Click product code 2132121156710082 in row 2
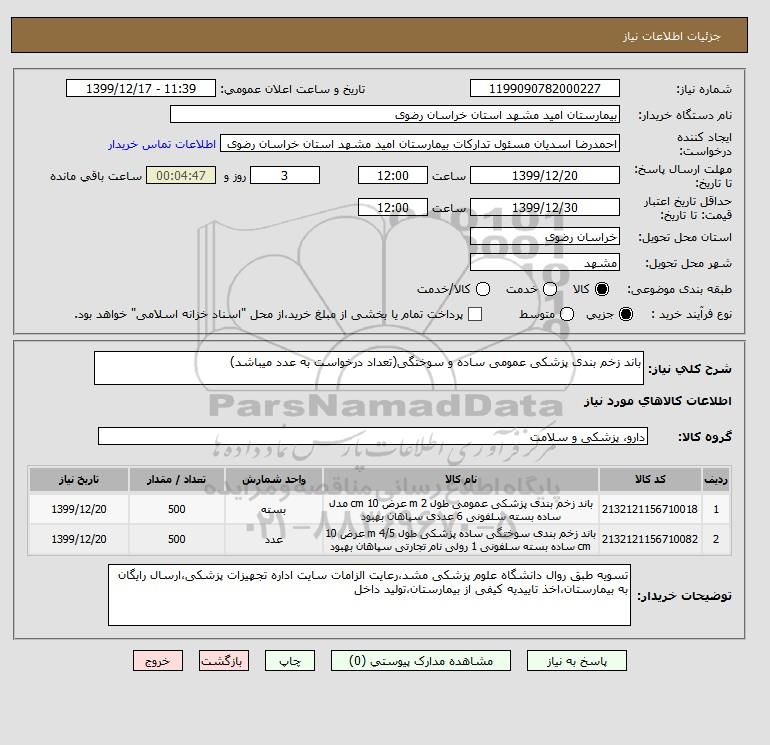Viewport: 770px width, 745px height. click(650, 539)
